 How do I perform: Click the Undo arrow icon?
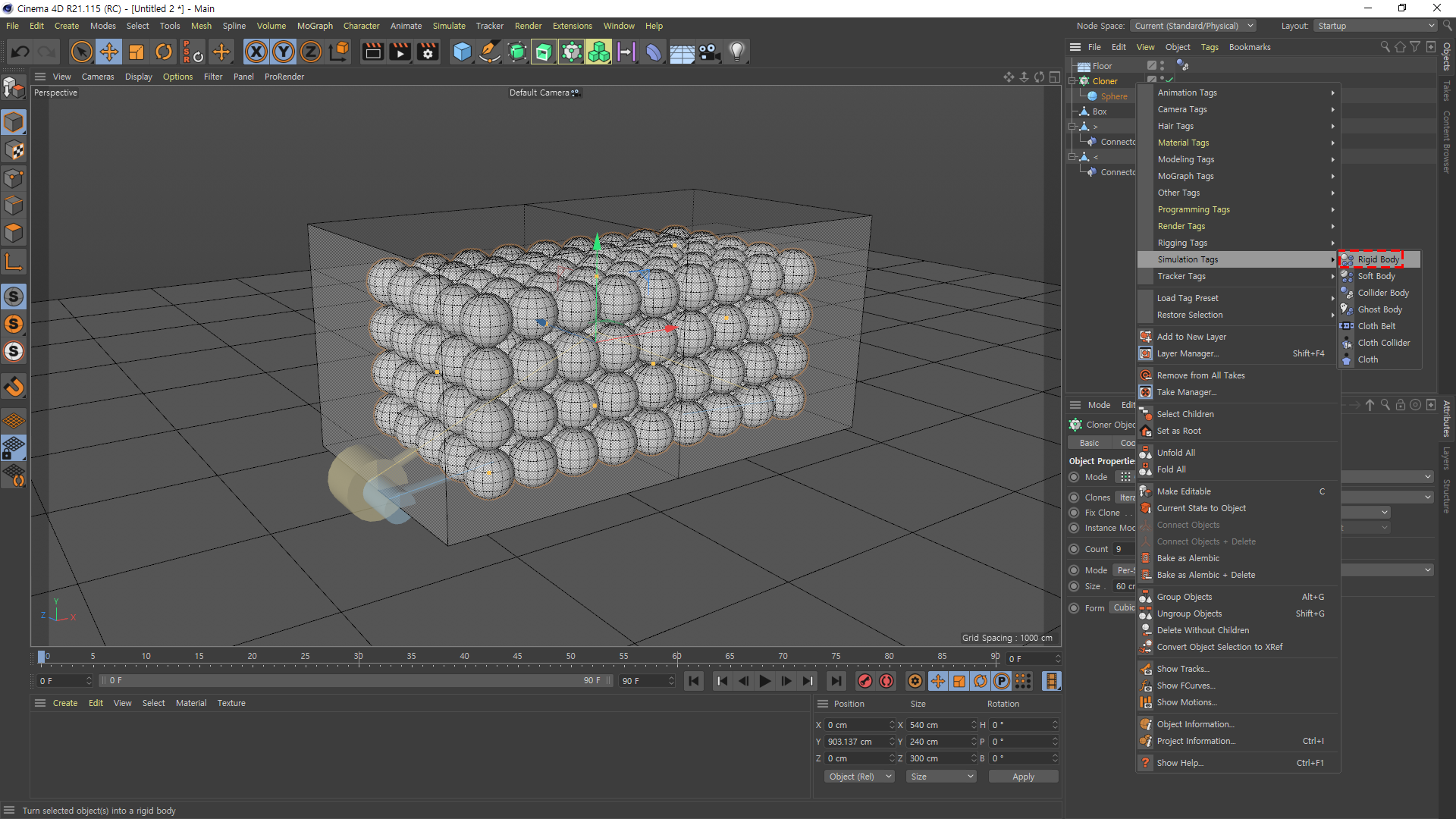click(20, 52)
